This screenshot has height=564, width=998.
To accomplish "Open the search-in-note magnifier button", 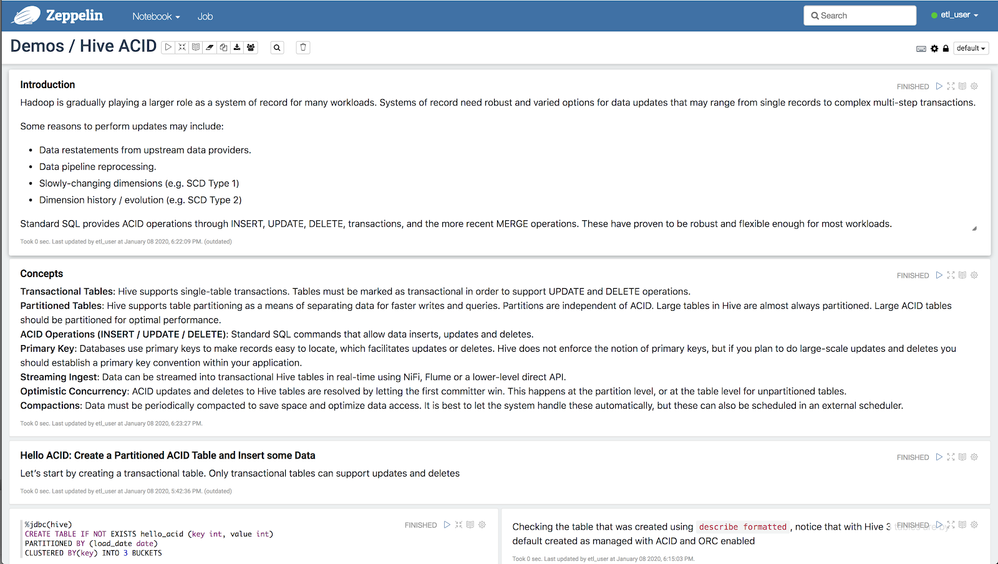I will point(277,47).
